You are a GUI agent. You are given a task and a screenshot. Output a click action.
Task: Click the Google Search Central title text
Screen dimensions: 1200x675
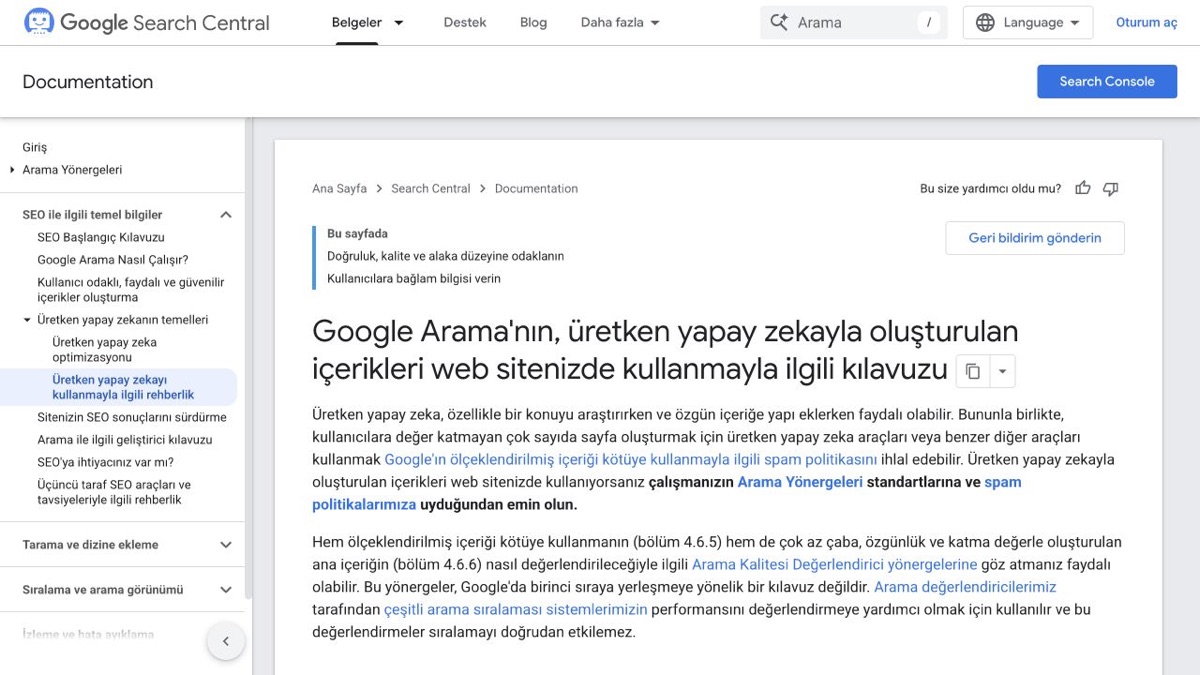165,22
